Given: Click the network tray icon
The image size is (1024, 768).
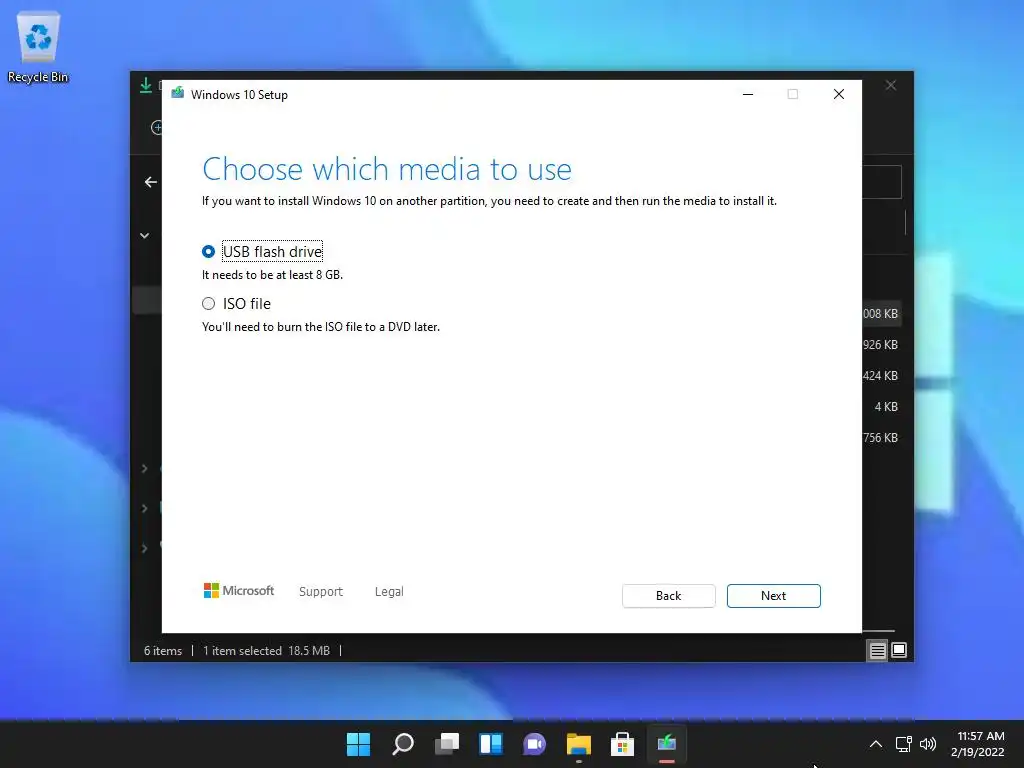Looking at the screenshot, I should [x=904, y=744].
